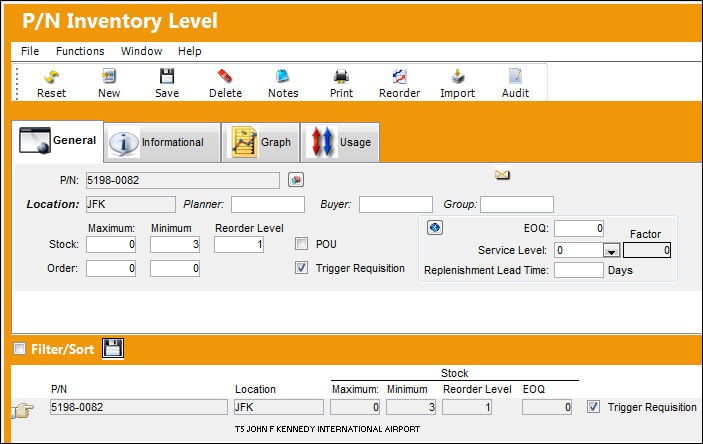
Task: Open the File menu
Action: [x=30, y=51]
